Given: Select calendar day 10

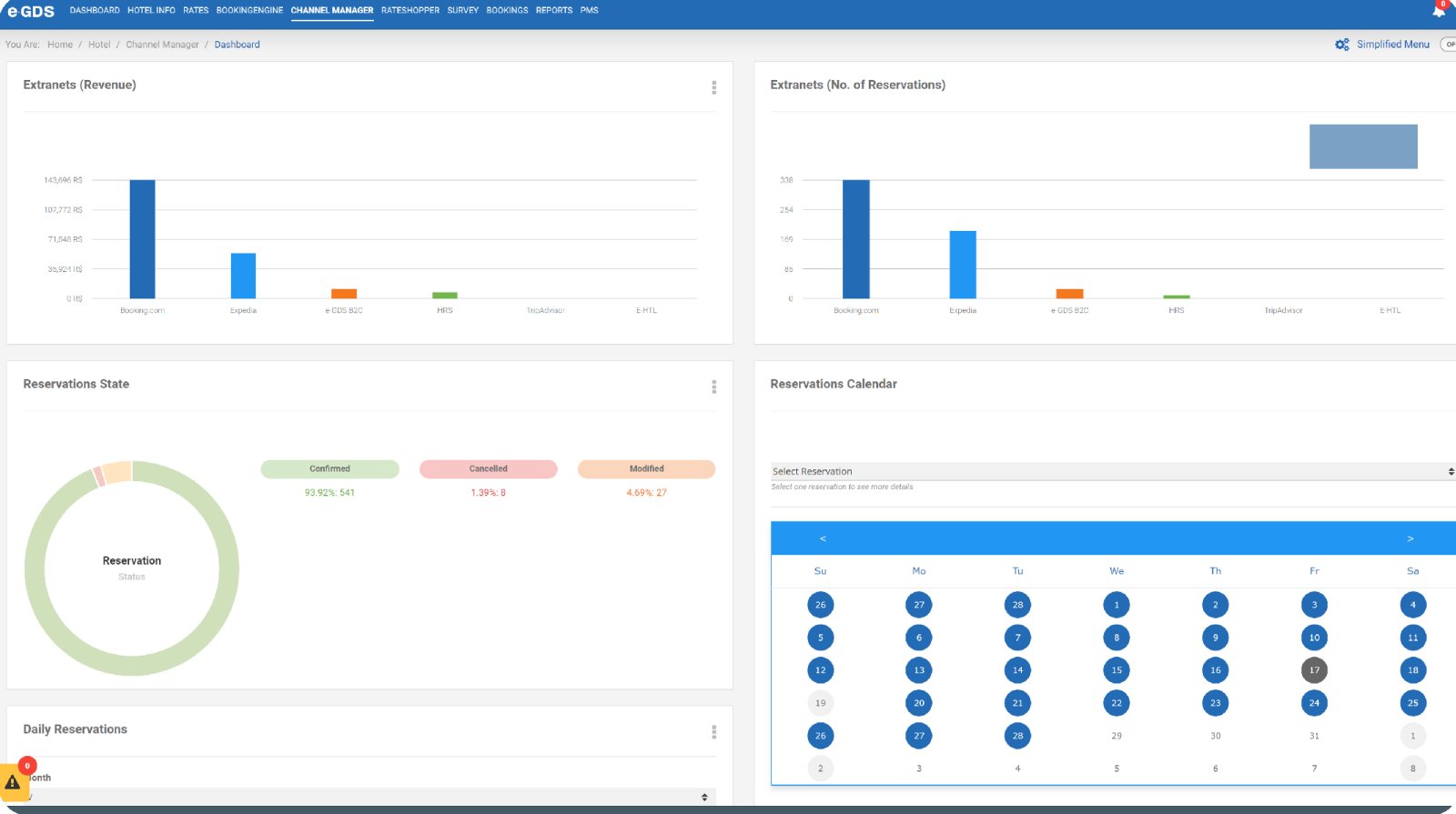Looking at the screenshot, I should (x=1314, y=638).
